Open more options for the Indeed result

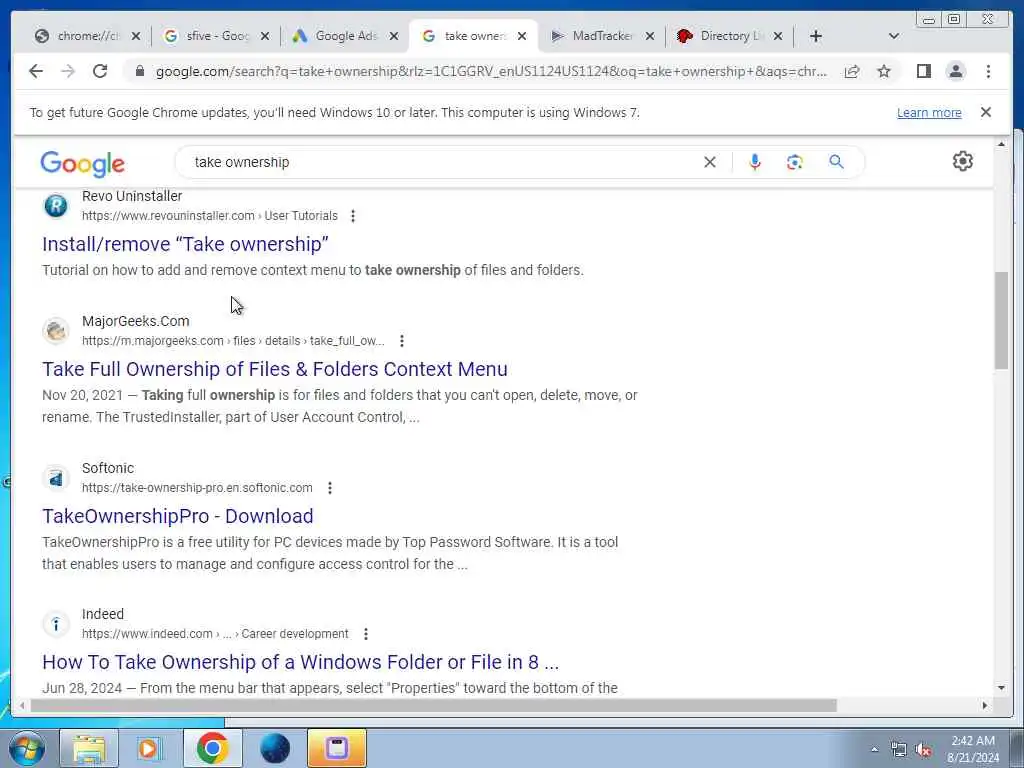point(366,634)
